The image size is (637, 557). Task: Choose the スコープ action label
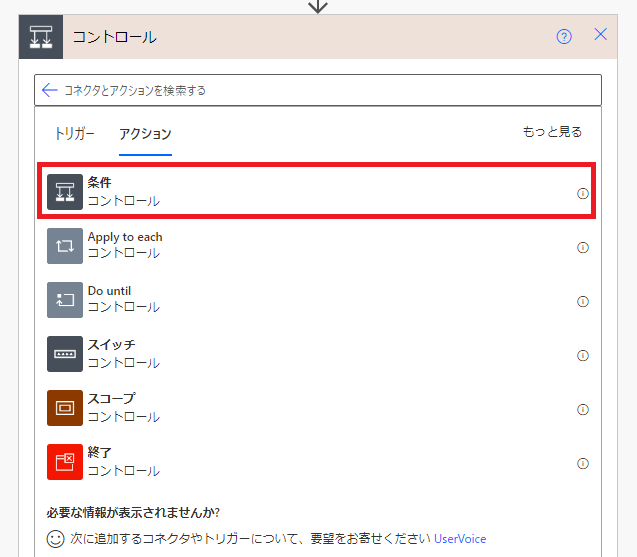pos(112,399)
